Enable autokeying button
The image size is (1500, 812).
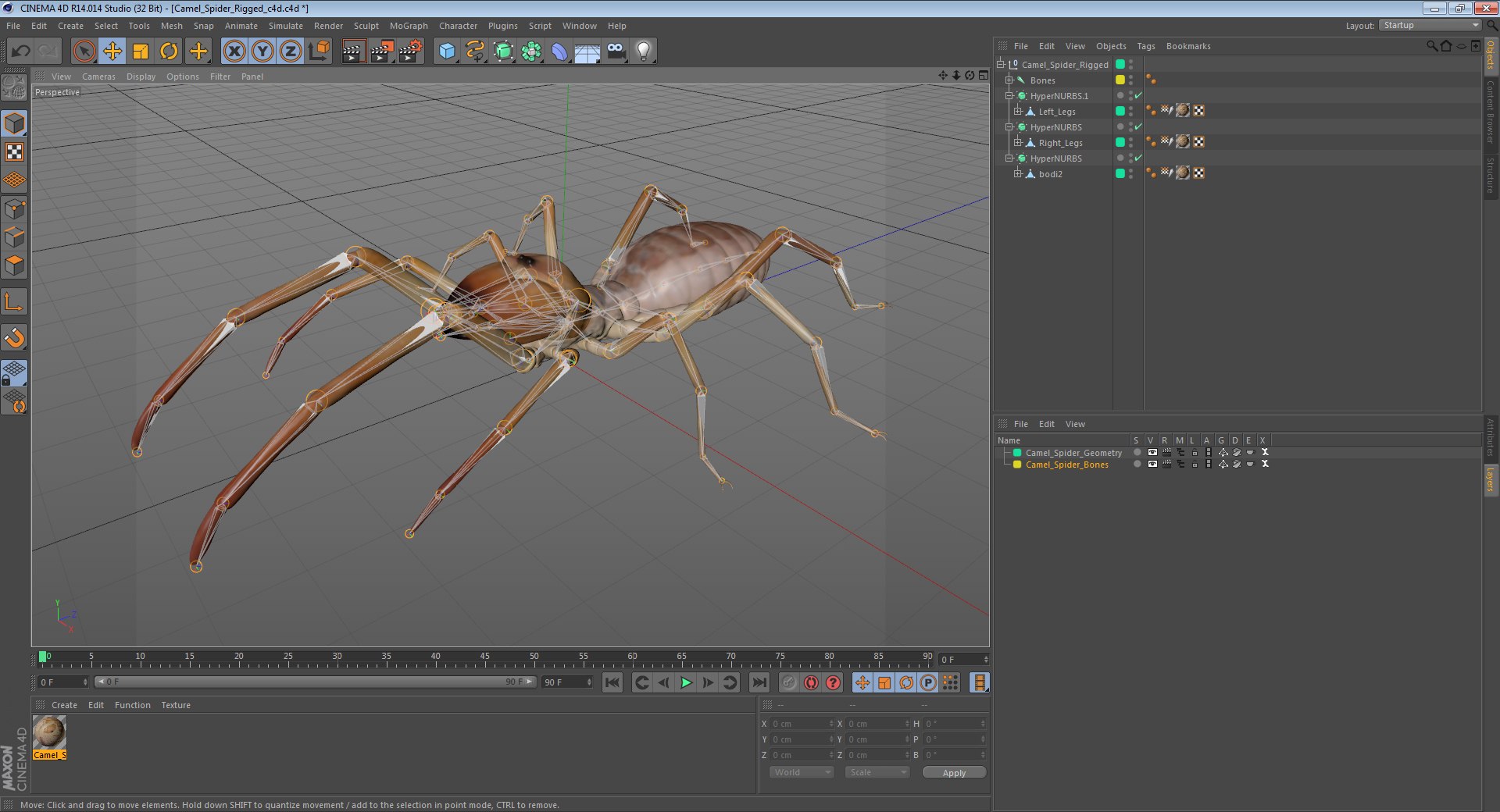tap(811, 683)
